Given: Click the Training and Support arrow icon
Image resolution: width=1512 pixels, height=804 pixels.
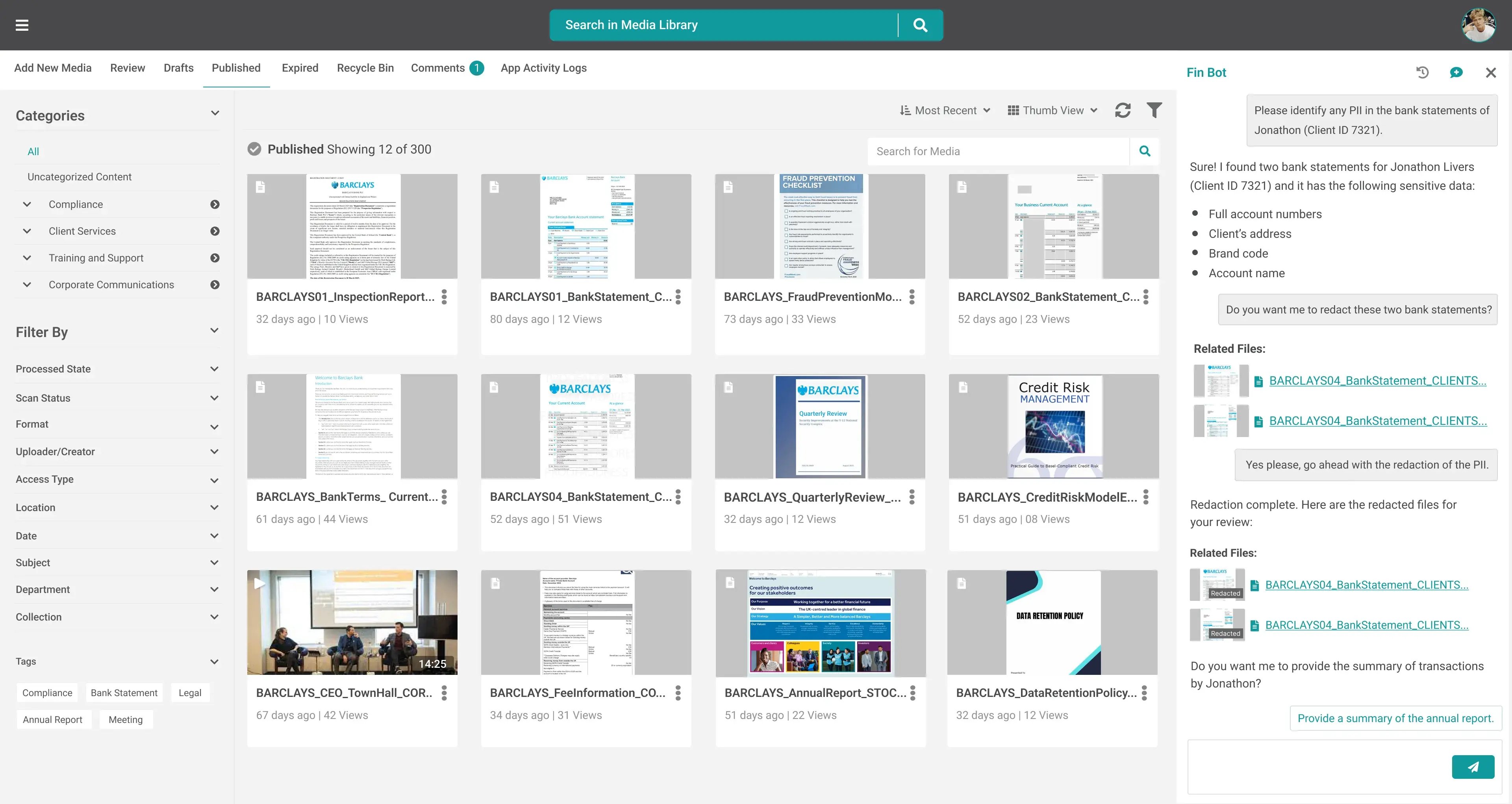Looking at the screenshot, I should (215, 258).
